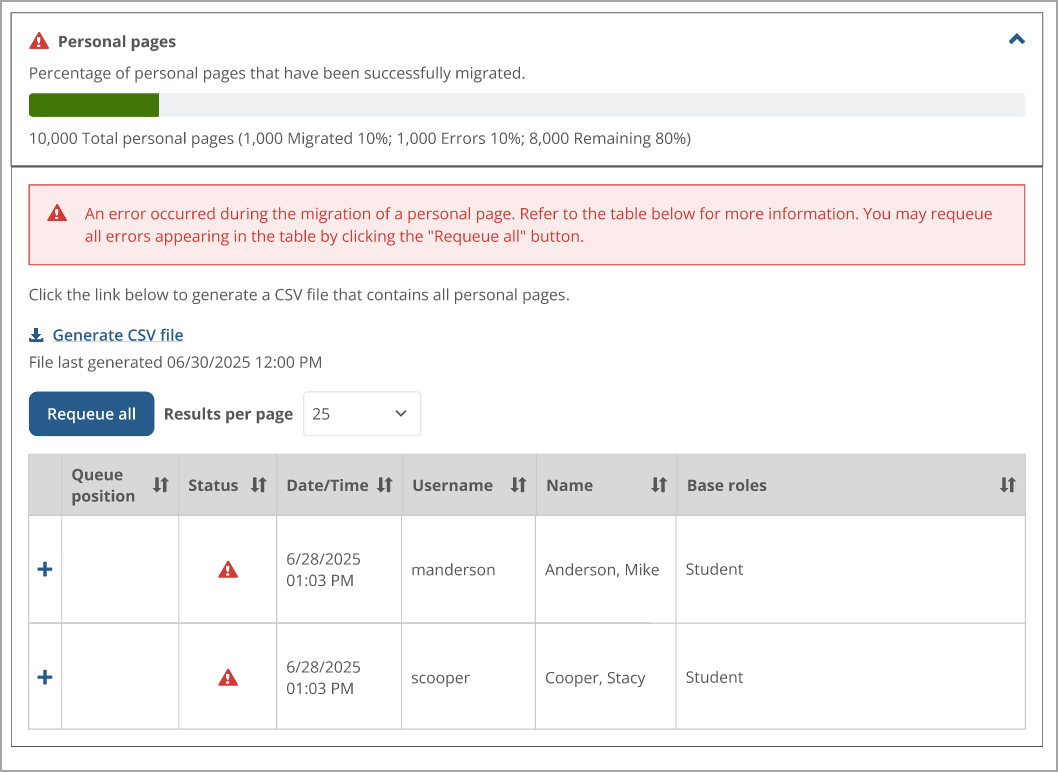Open the Results per page dropdown
Viewport: 1058px width, 772px height.
coord(362,414)
